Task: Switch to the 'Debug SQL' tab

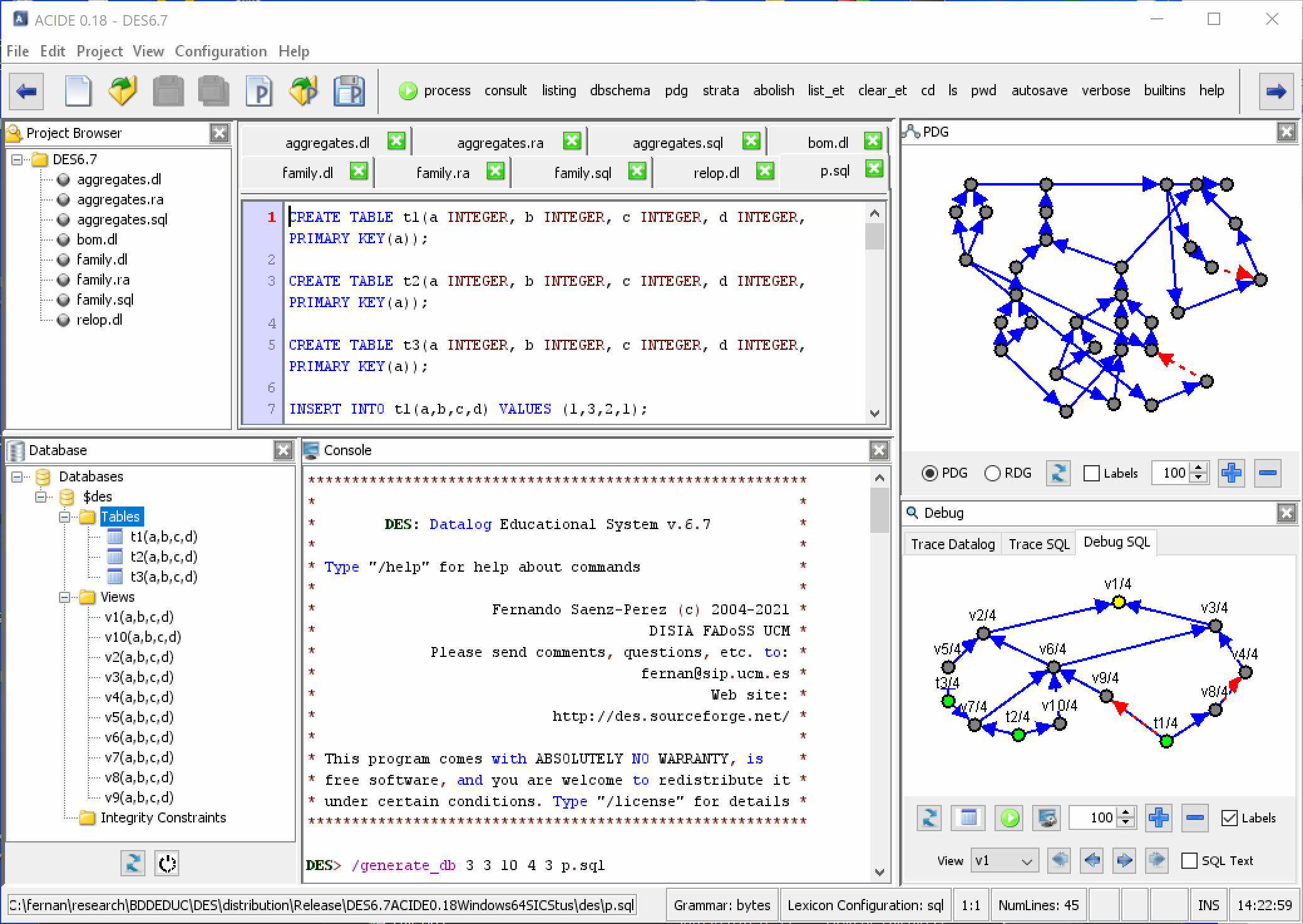Action: [x=1116, y=543]
